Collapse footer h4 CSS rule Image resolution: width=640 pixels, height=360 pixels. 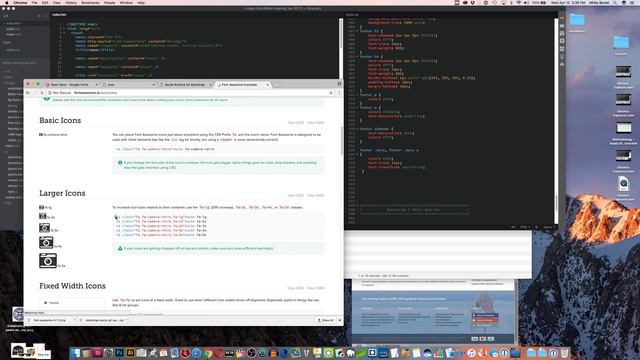[x=358, y=56]
